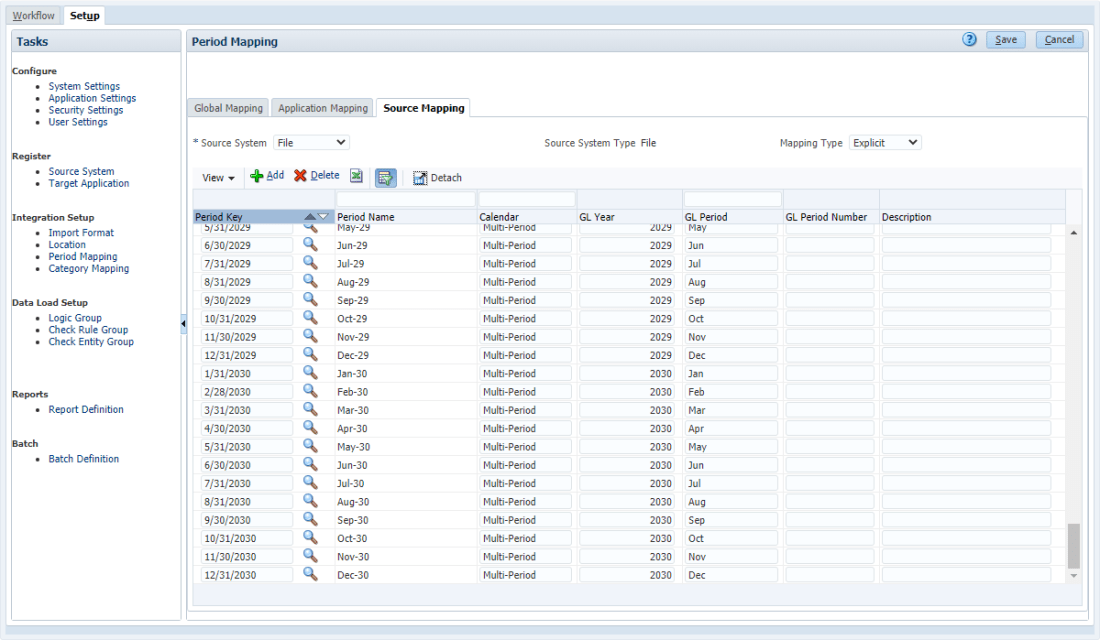This screenshot has height=640, width=1100.
Task: Switch to the Workflow tab
Action: click(x=34, y=16)
